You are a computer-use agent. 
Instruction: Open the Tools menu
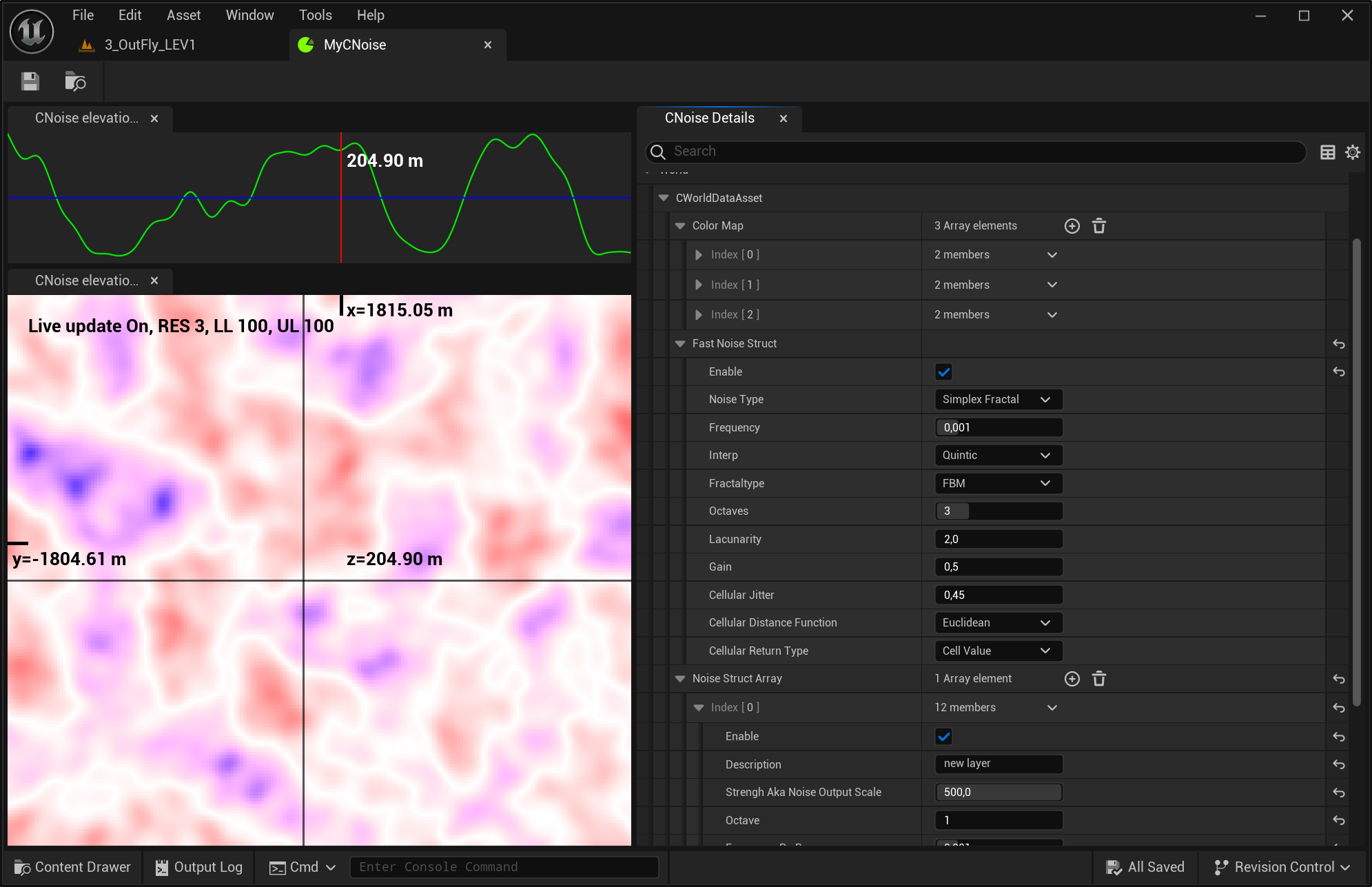click(x=316, y=15)
